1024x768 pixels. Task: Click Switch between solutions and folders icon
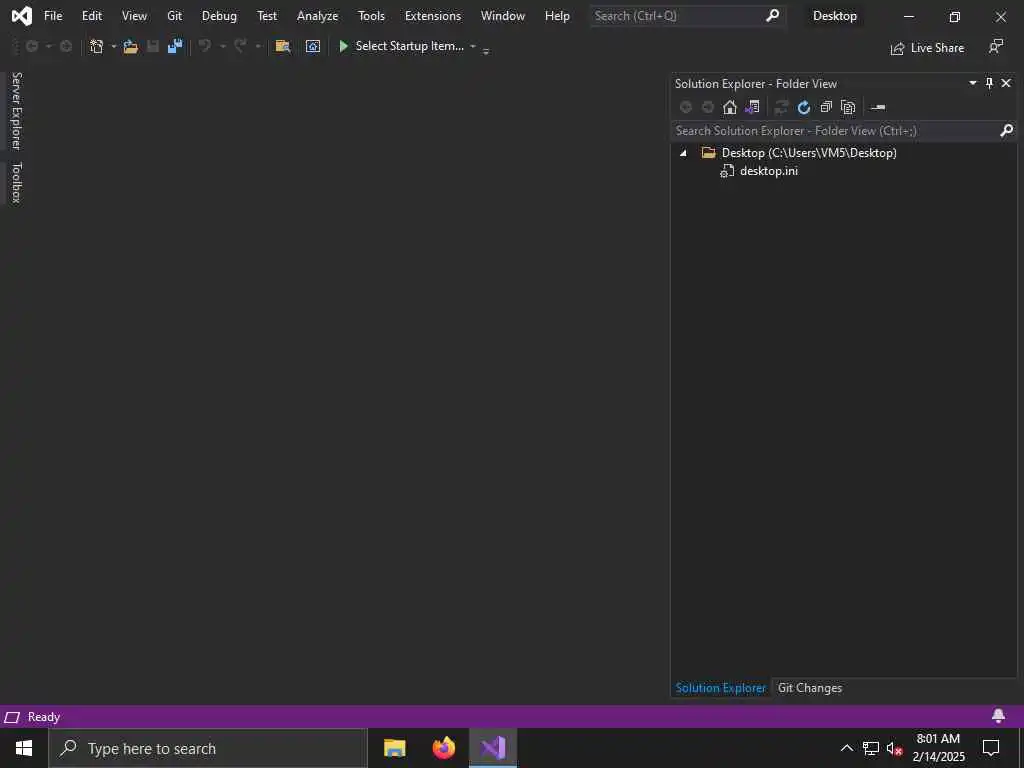pyautogui.click(x=752, y=107)
